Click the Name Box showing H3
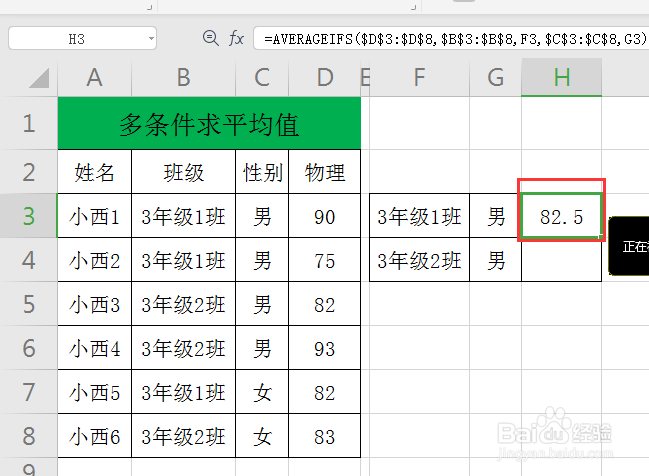649x476 pixels. point(82,38)
